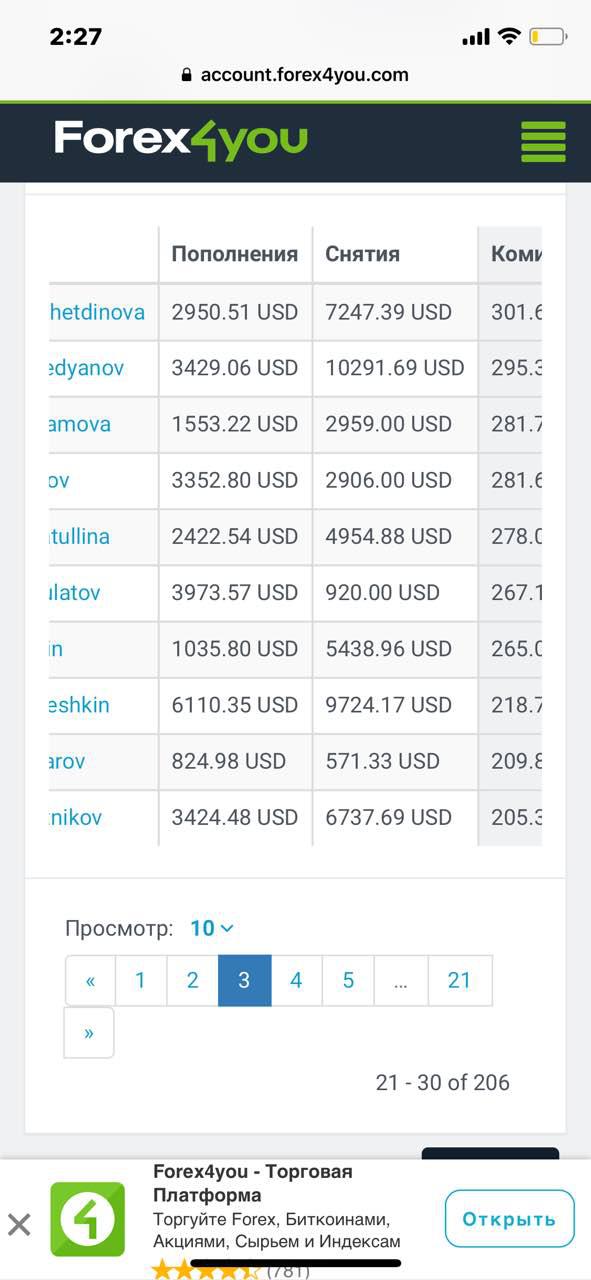
Task: Open page 2 of the table
Action: [193, 980]
